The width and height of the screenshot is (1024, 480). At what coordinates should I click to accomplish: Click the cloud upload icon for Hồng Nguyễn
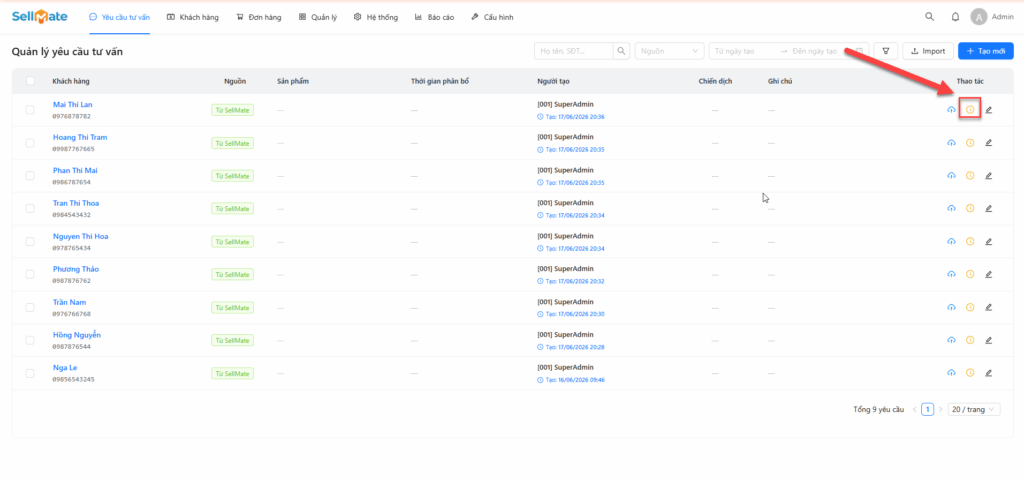(x=952, y=340)
